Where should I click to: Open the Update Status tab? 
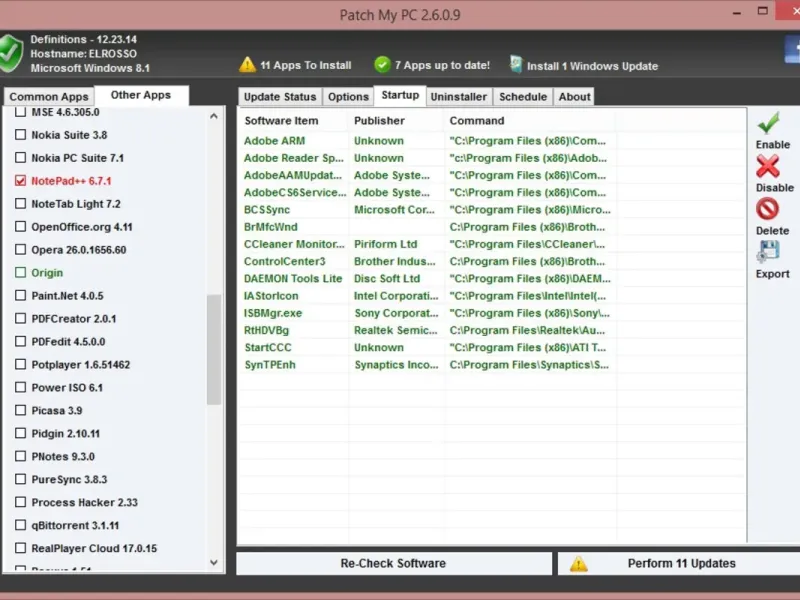coord(280,96)
